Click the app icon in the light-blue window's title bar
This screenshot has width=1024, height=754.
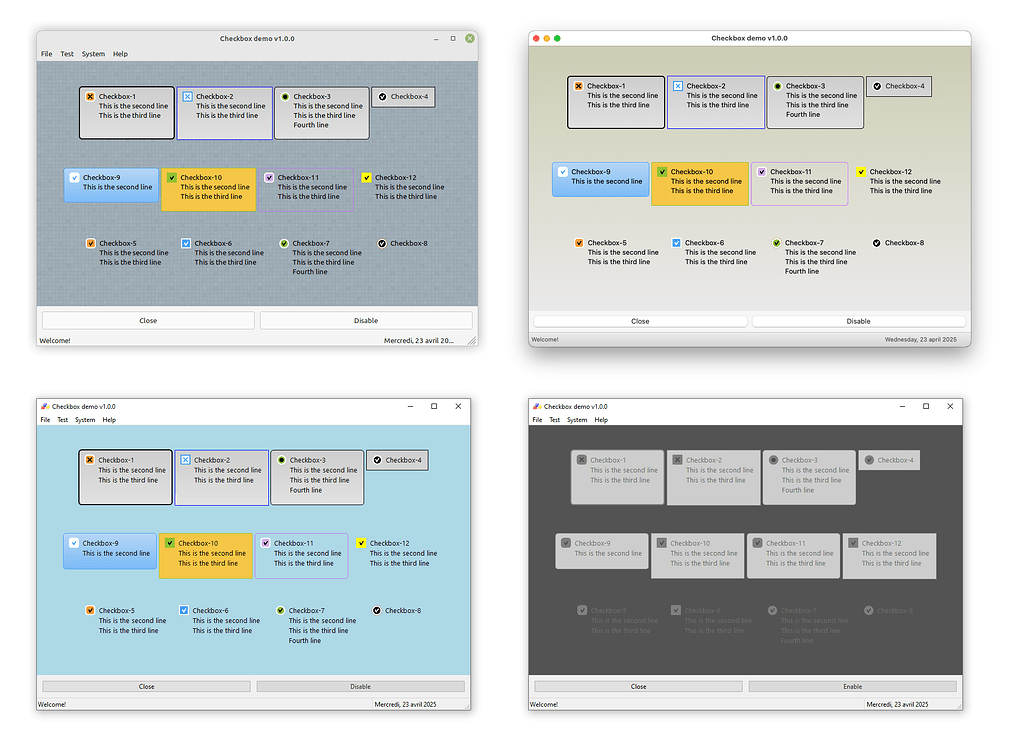point(44,406)
